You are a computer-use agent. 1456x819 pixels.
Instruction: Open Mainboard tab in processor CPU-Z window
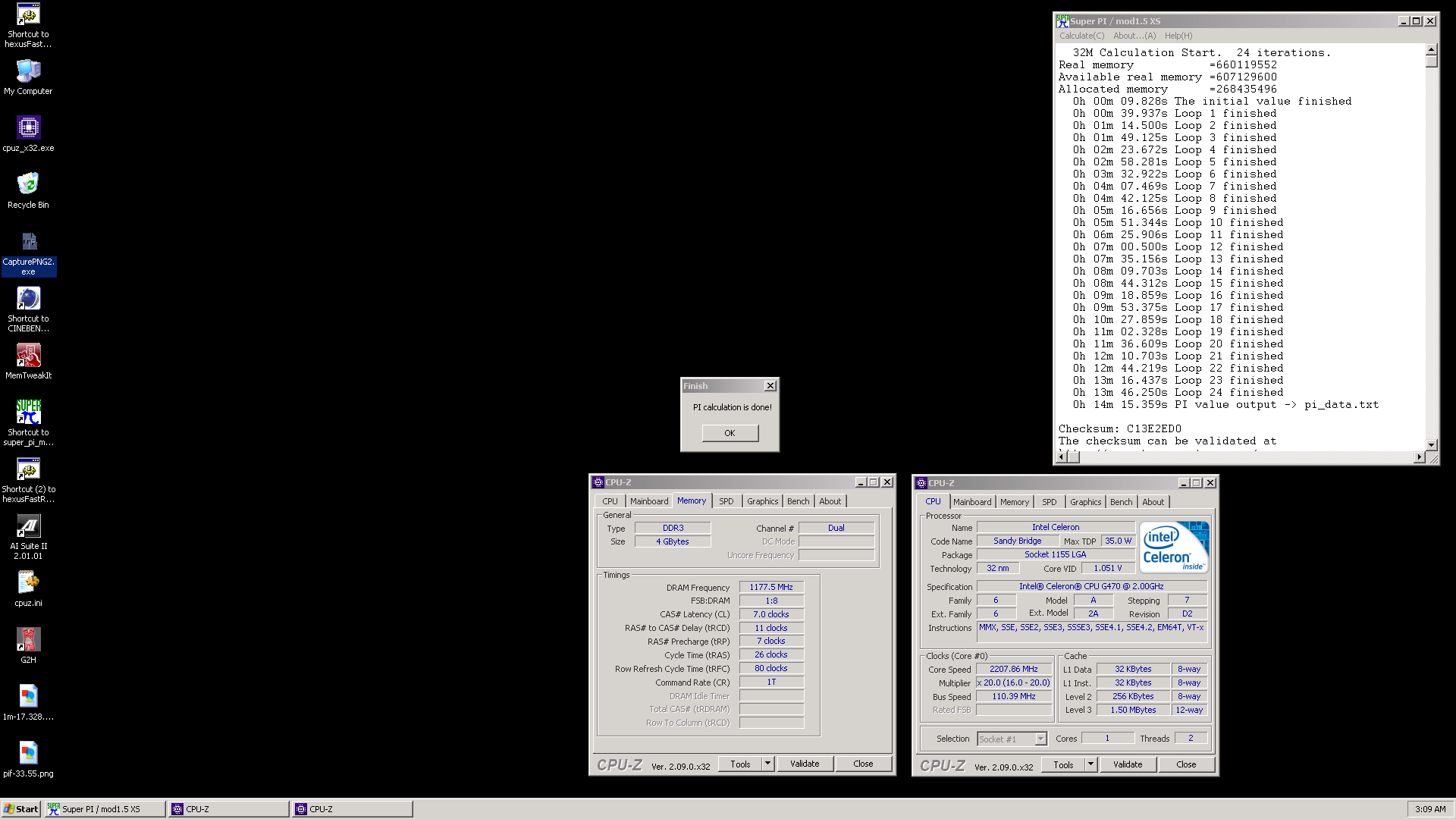972,502
